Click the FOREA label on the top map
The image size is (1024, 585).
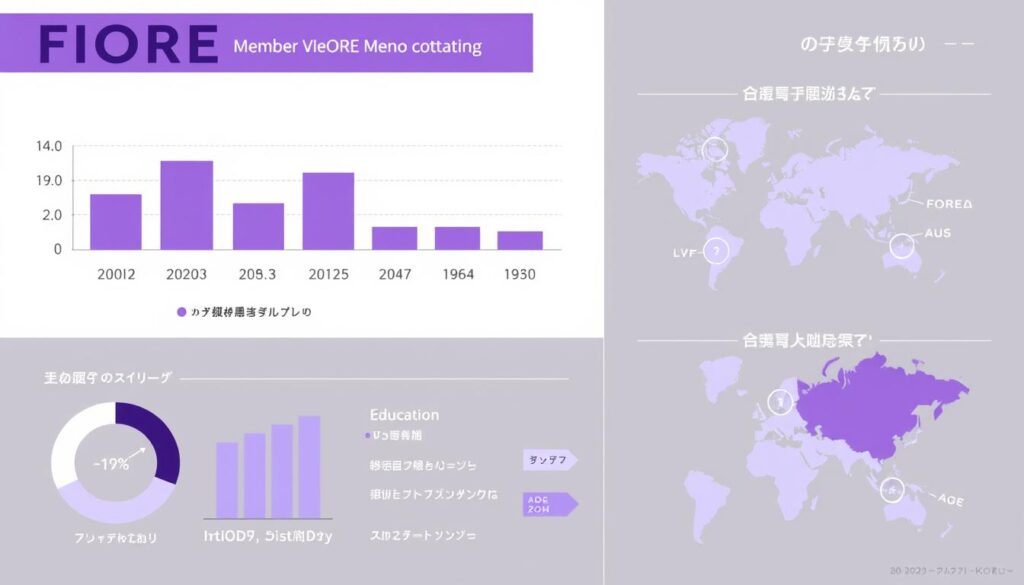click(x=949, y=203)
